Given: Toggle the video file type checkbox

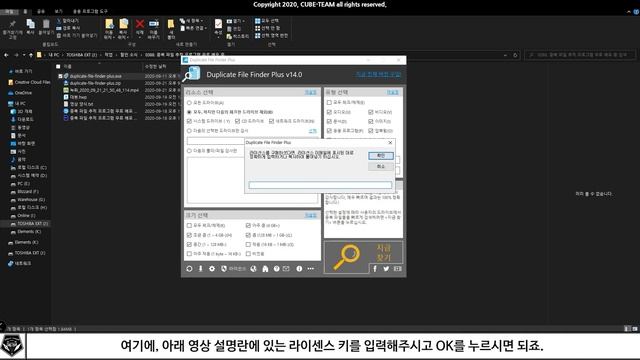Looking at the screenshot, I should [x=371, y=112].
